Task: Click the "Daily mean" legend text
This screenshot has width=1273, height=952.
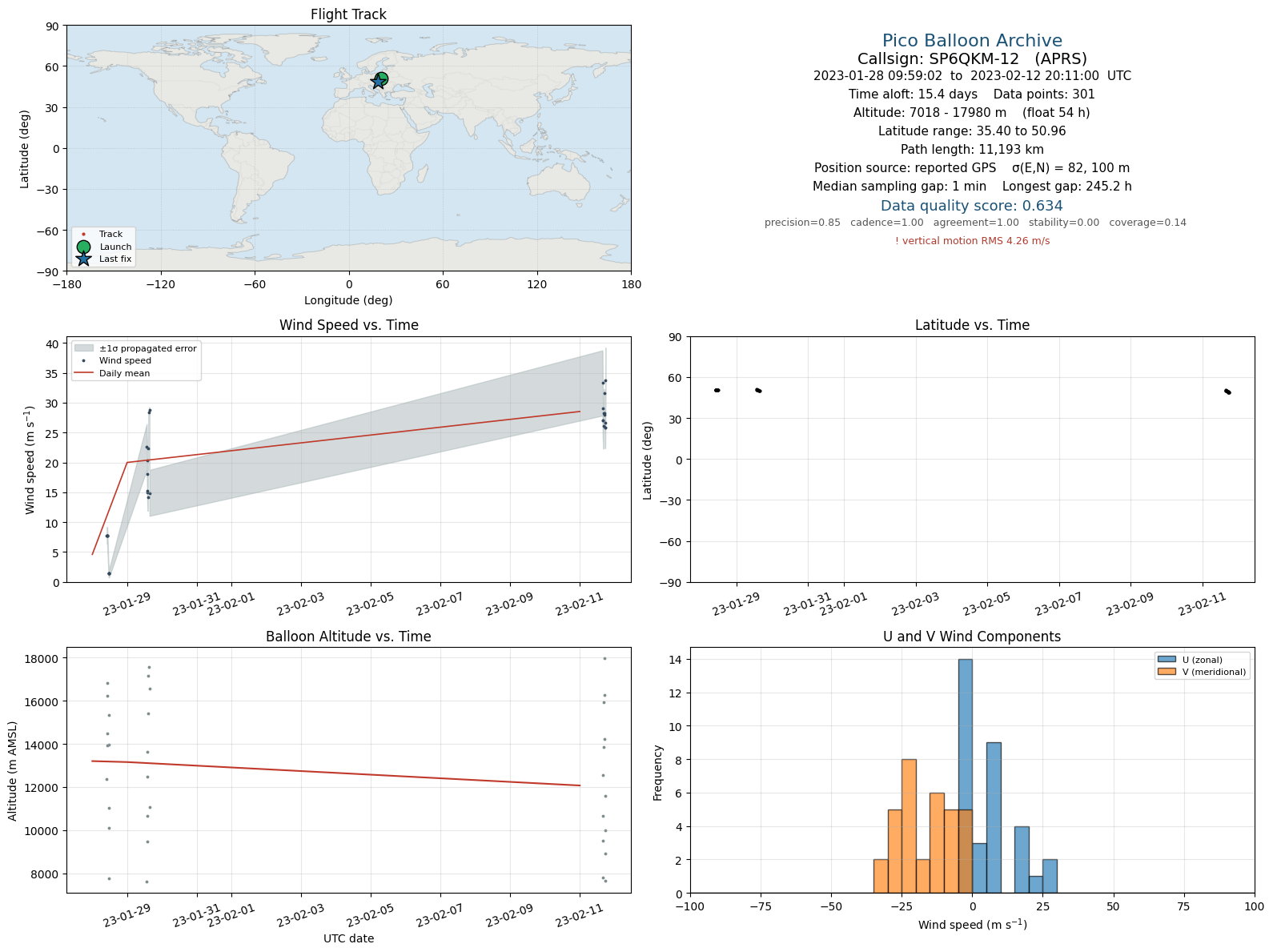Action: tap(124, 373)
